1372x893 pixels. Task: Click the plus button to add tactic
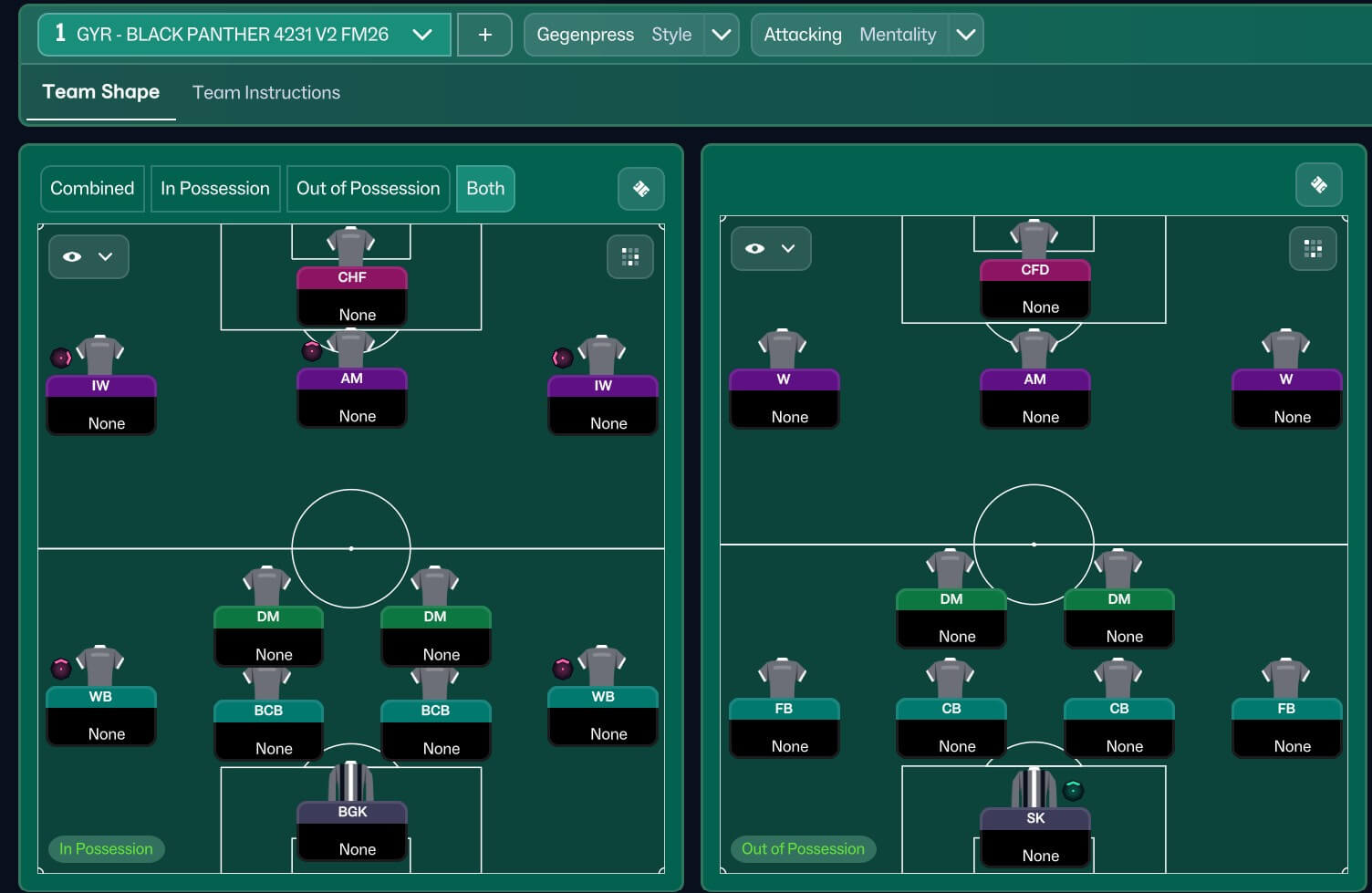(x=484, y=35)
